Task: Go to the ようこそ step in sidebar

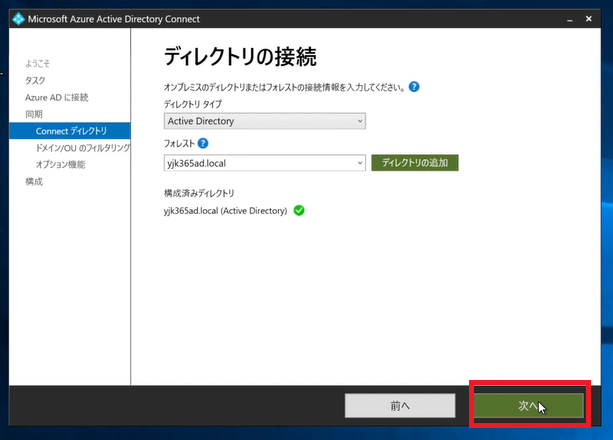Action: click(x=39, y=63)
